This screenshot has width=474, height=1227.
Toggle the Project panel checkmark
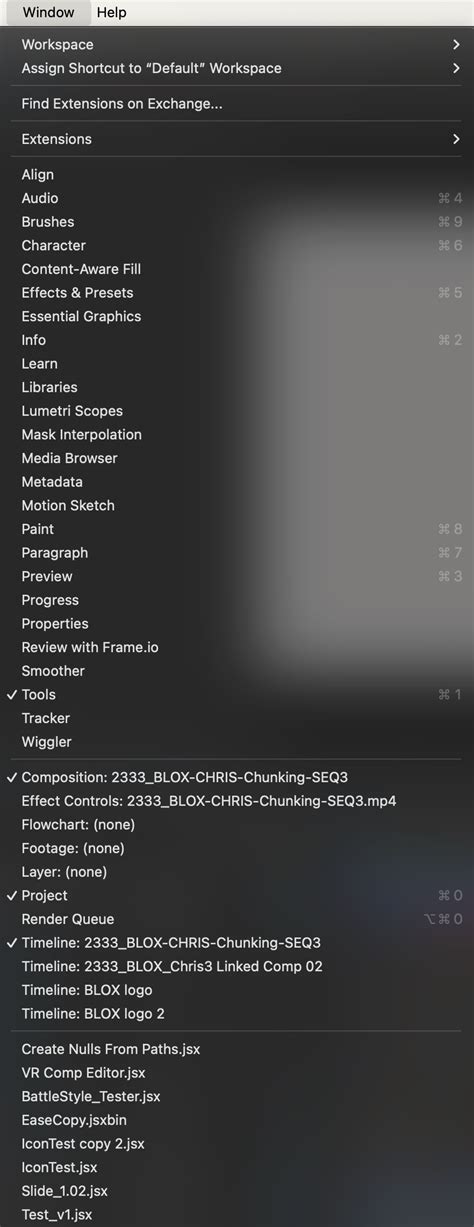(x=237, y=895)
